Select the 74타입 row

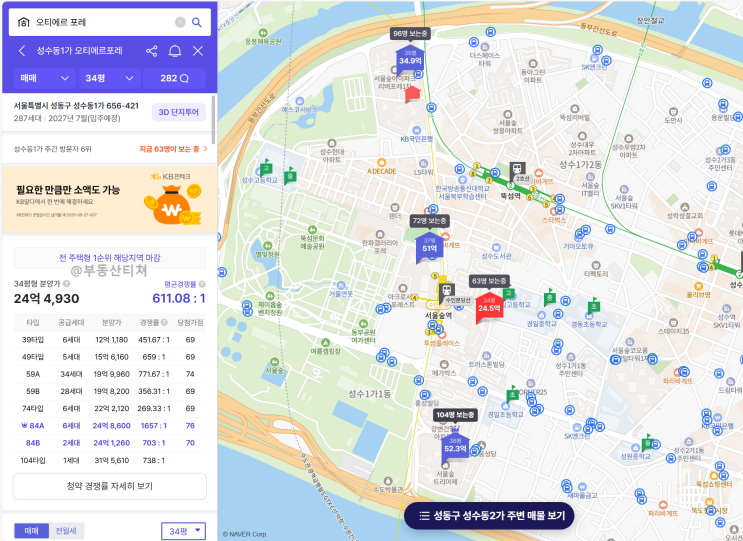pyautogui.click(x=109, y=408)
